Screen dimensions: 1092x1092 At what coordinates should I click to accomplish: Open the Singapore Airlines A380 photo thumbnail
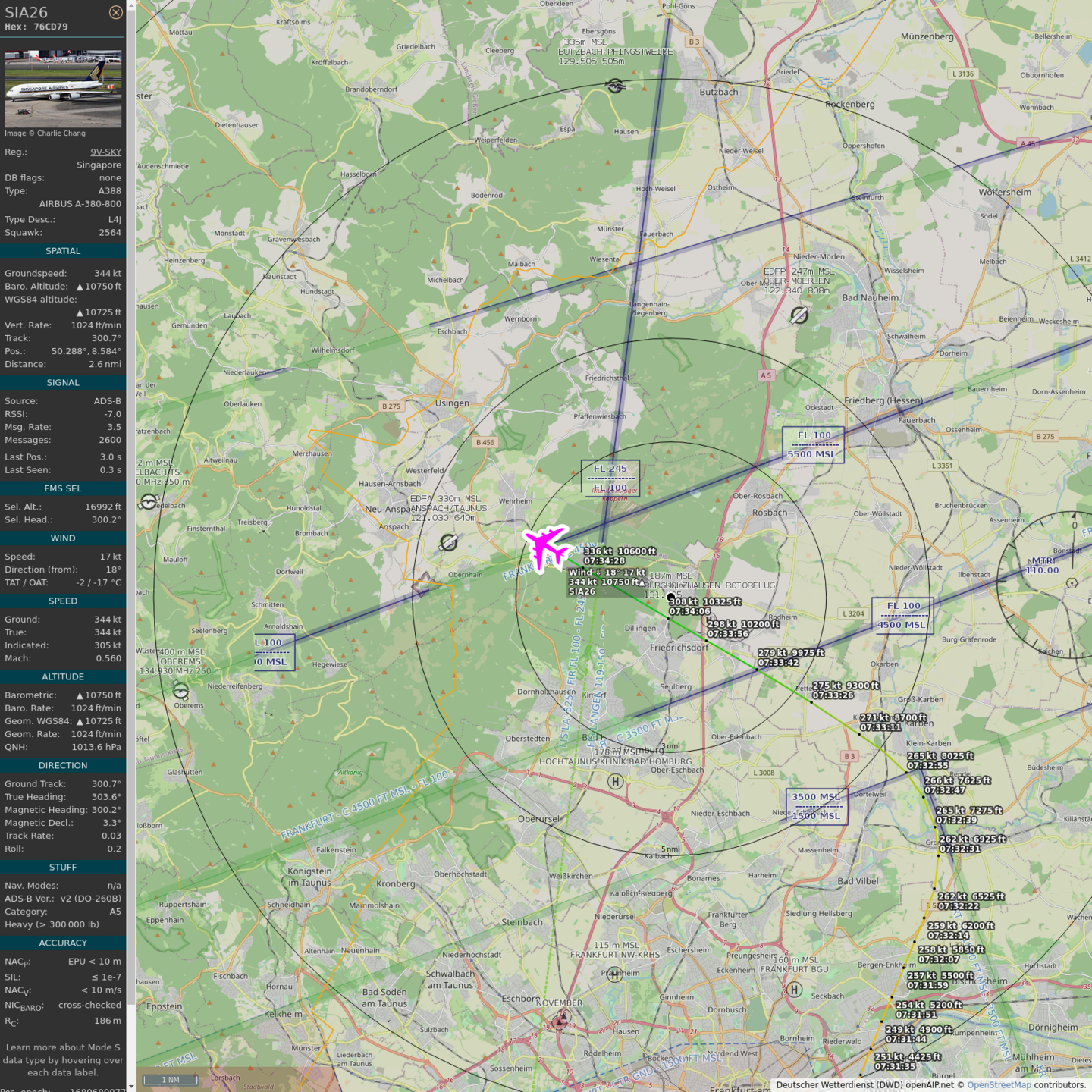(63, 89)
